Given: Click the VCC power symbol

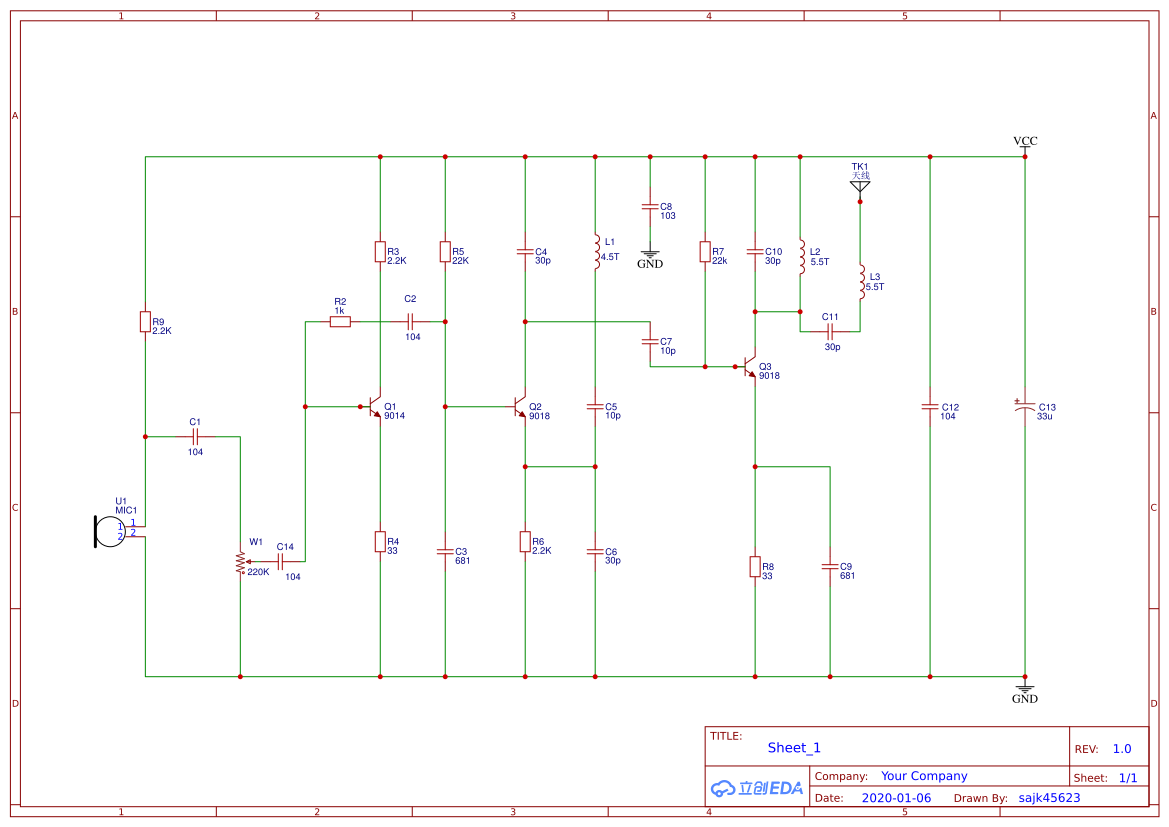Looking at the screenshot, I should (x=1025, y=144).
